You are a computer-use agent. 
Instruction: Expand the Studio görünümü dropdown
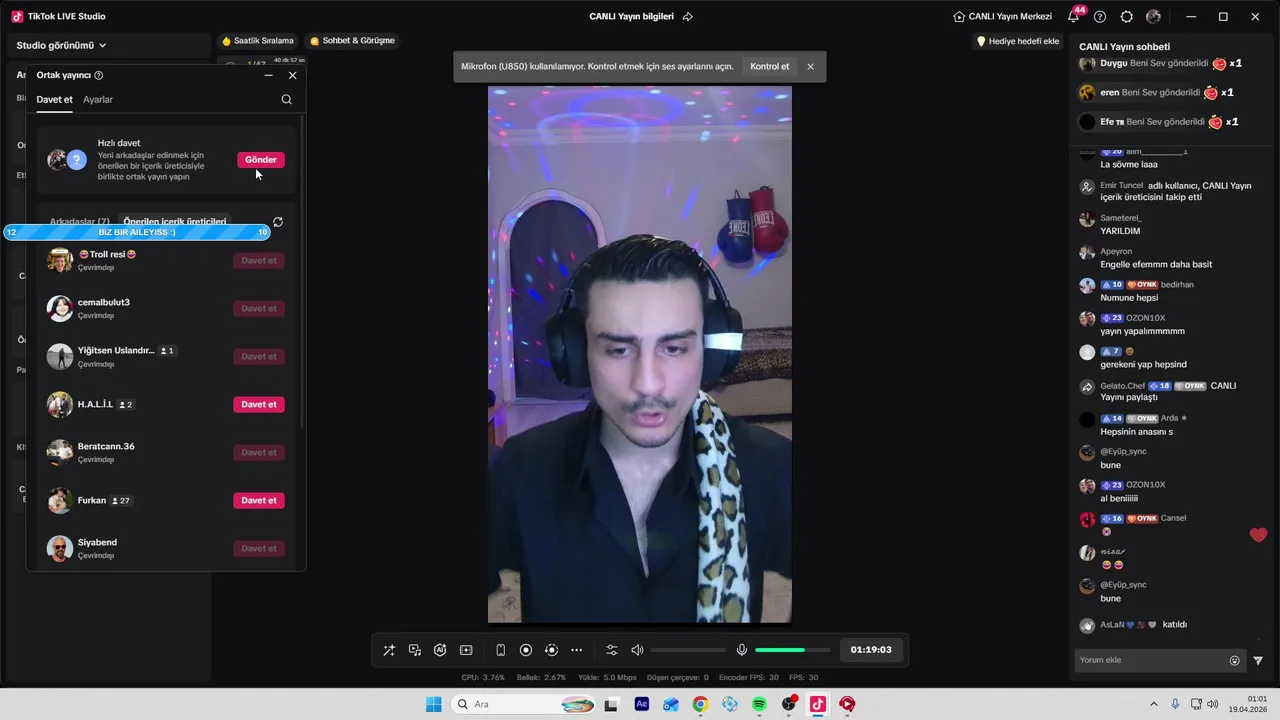coord(61,45)
